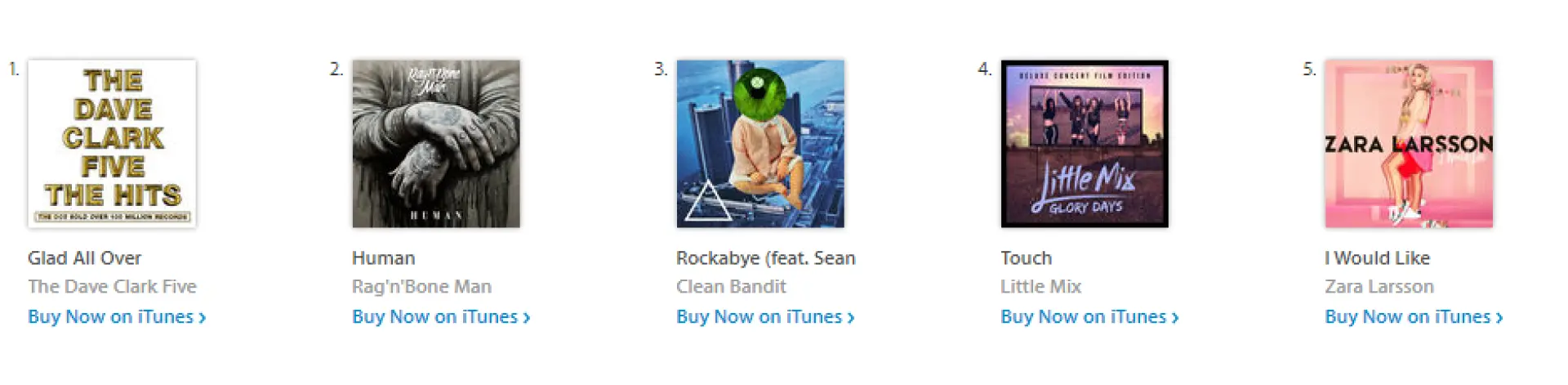1568x385 pixels.
Task: Select the Rockabye cover artwork
Action: pyautogui.click(x=760, y=144)
